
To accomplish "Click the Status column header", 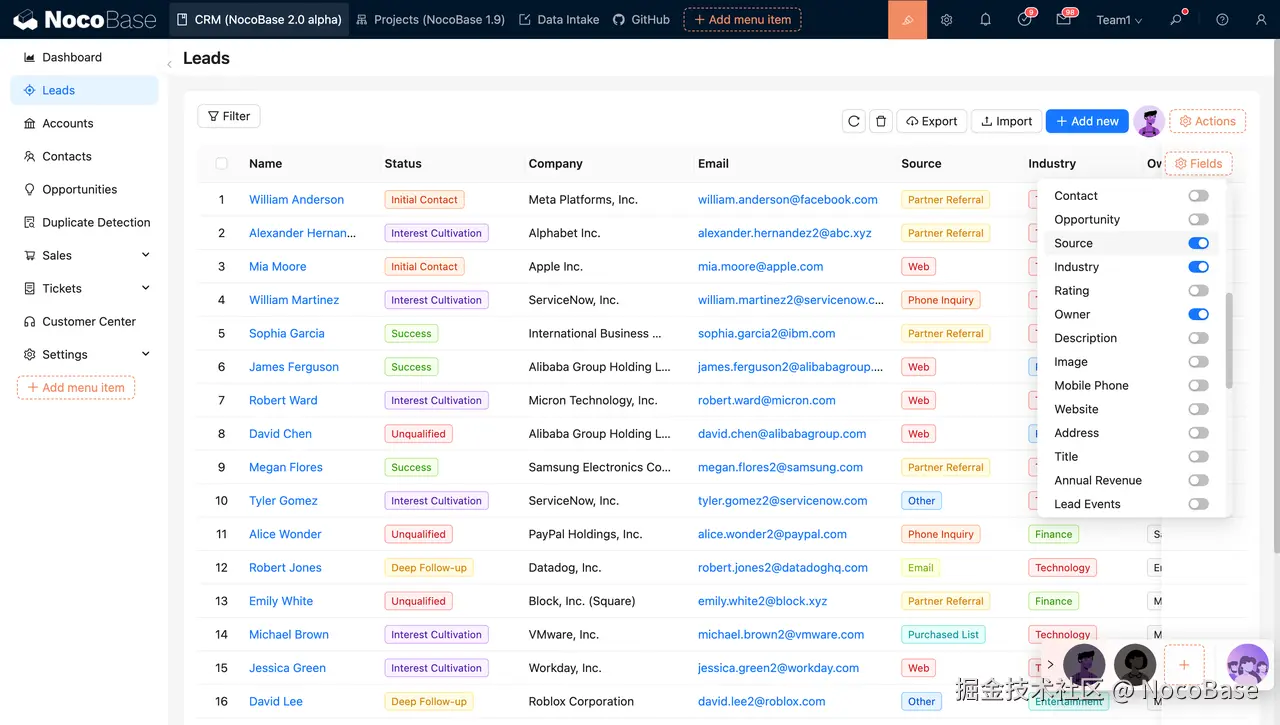I will tap(403, 163).
